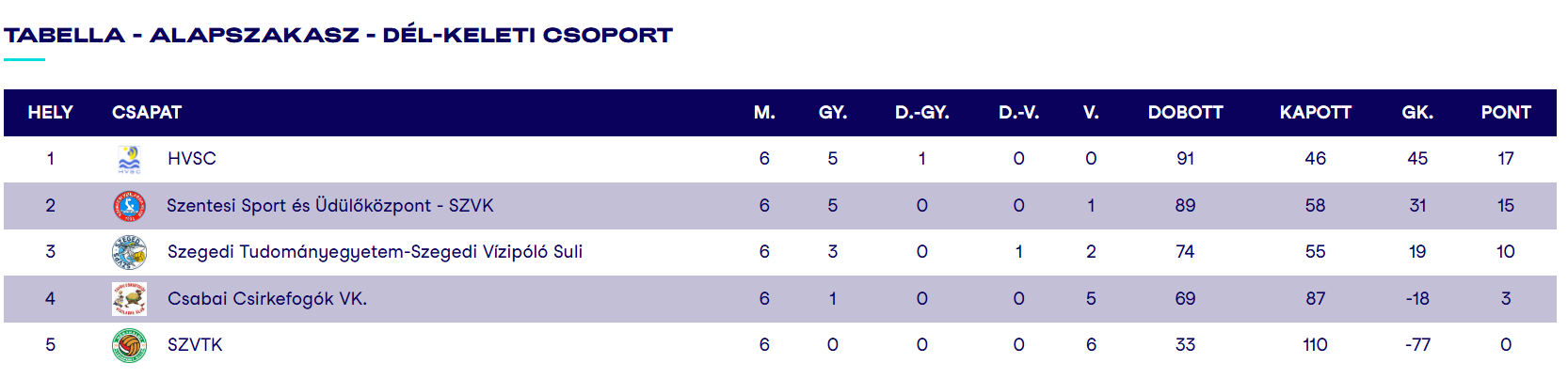The image size is (1568, 379).
Task: Click the KAPOTT column header
Action: (1315, 113)
